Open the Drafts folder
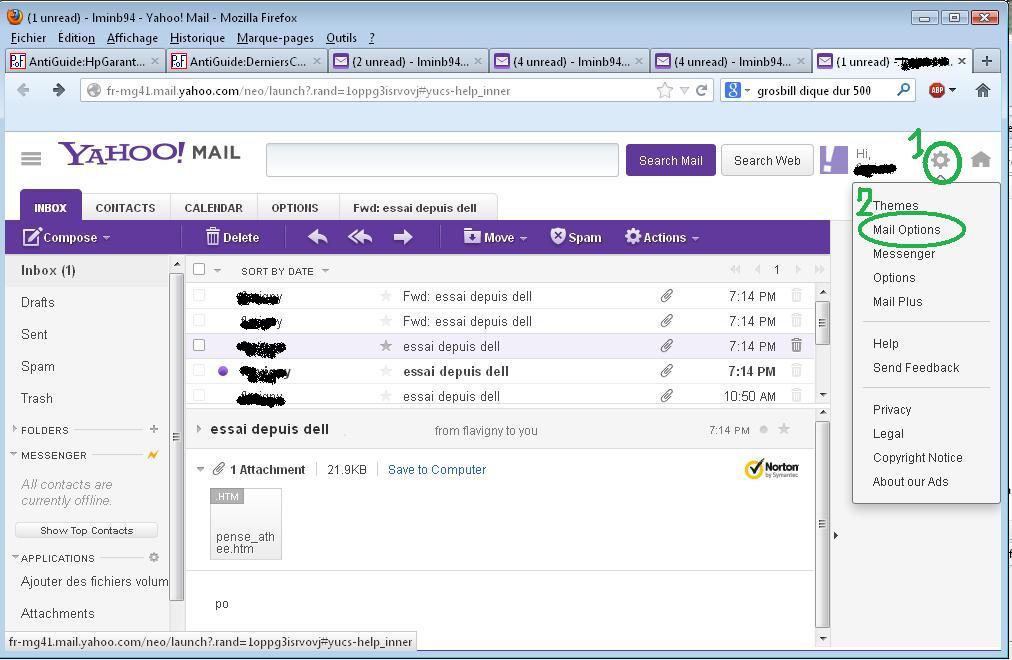 pos(37,302)
